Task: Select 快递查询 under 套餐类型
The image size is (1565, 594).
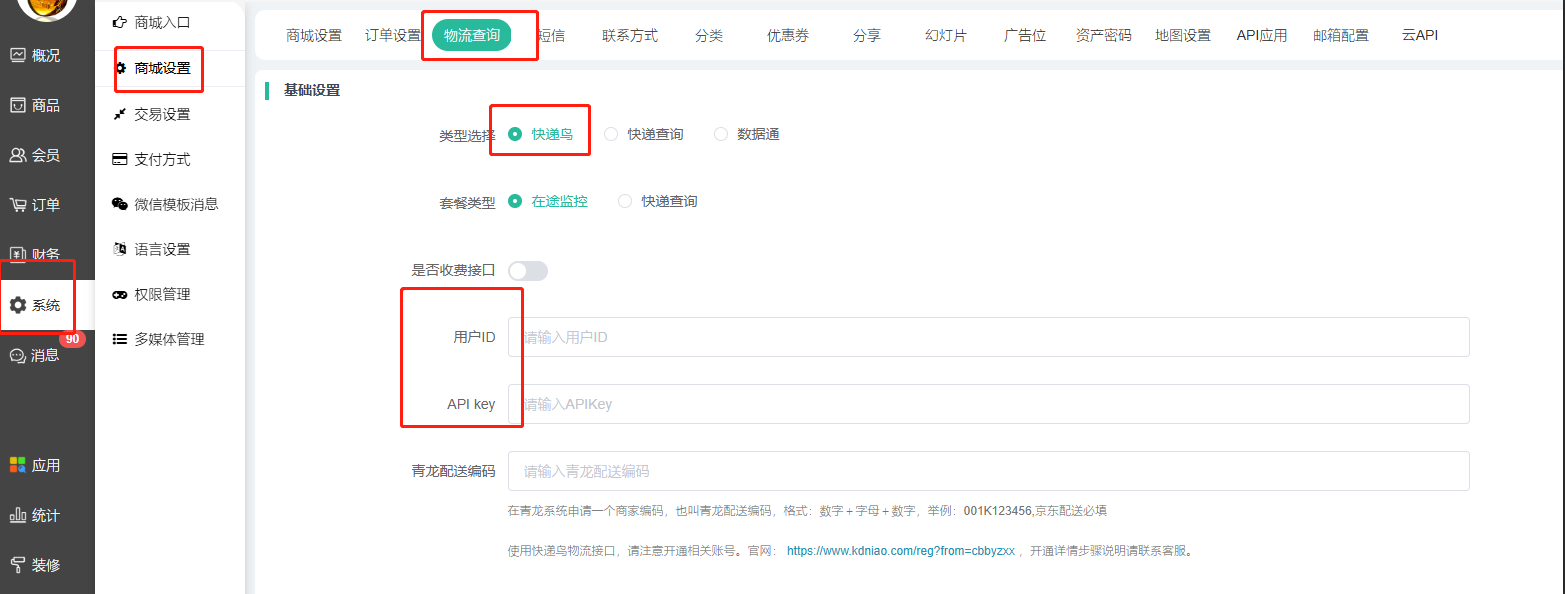Action: (x=625, y=201)
